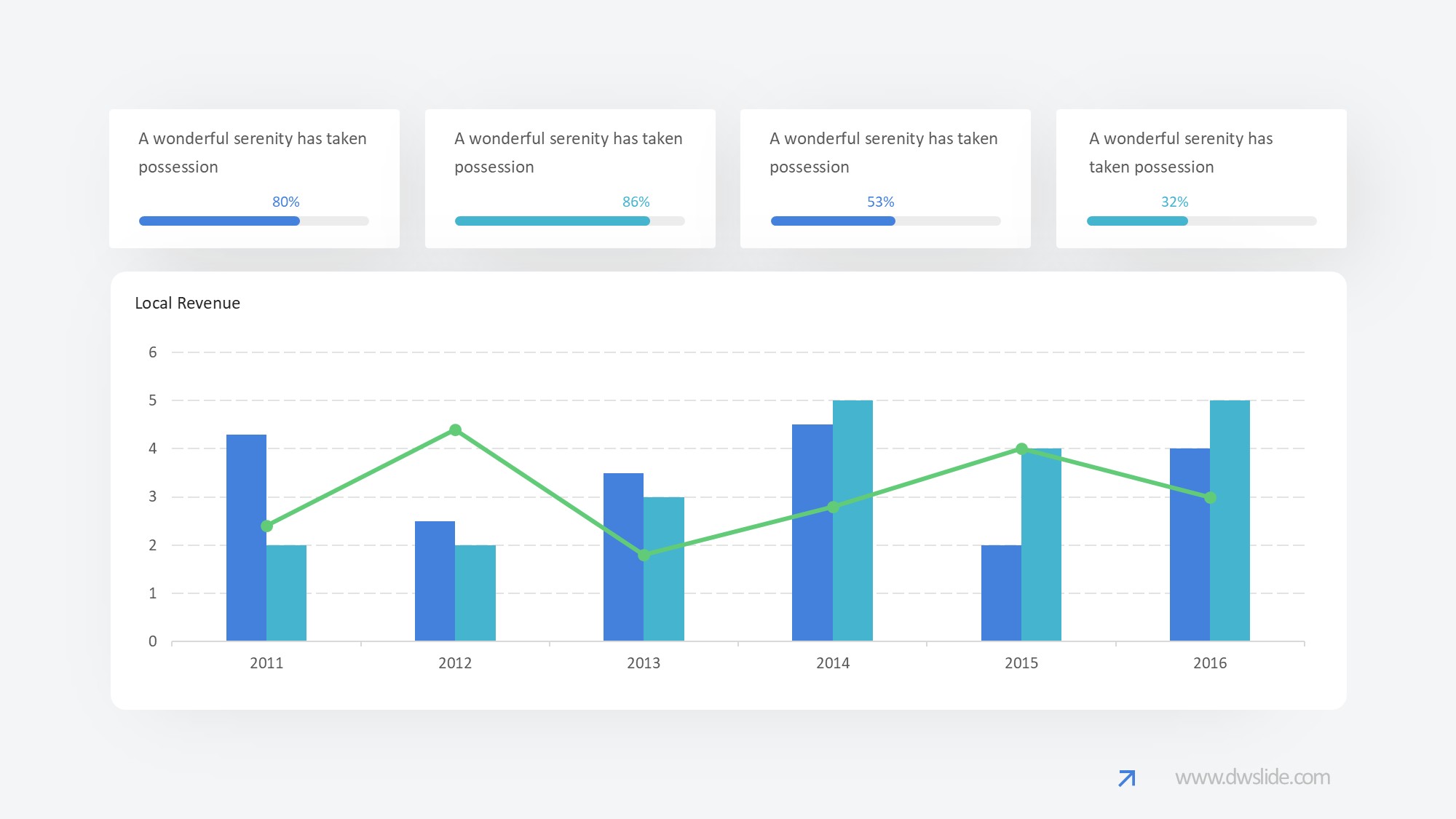1456x819 pixels.
Task: Select the 2013 axis label
Action: (644, 663)
